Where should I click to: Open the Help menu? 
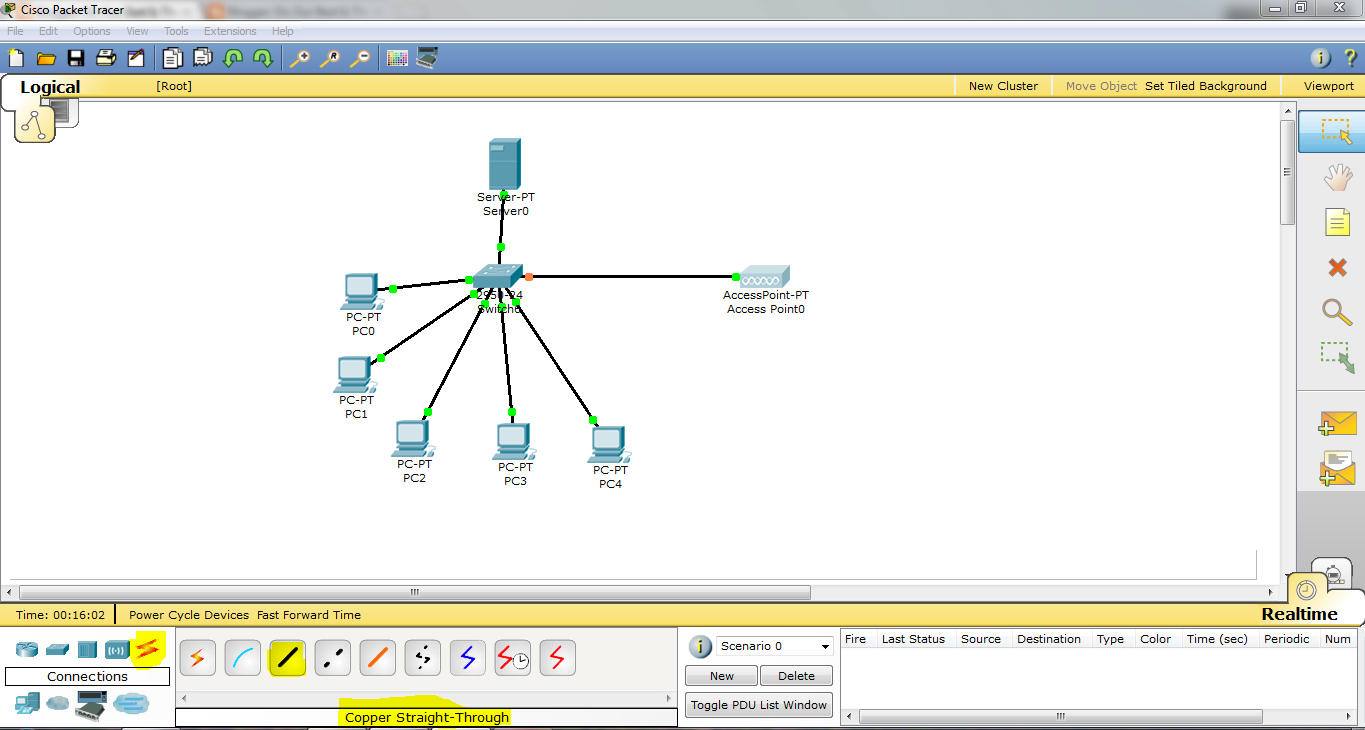[283, 31]
